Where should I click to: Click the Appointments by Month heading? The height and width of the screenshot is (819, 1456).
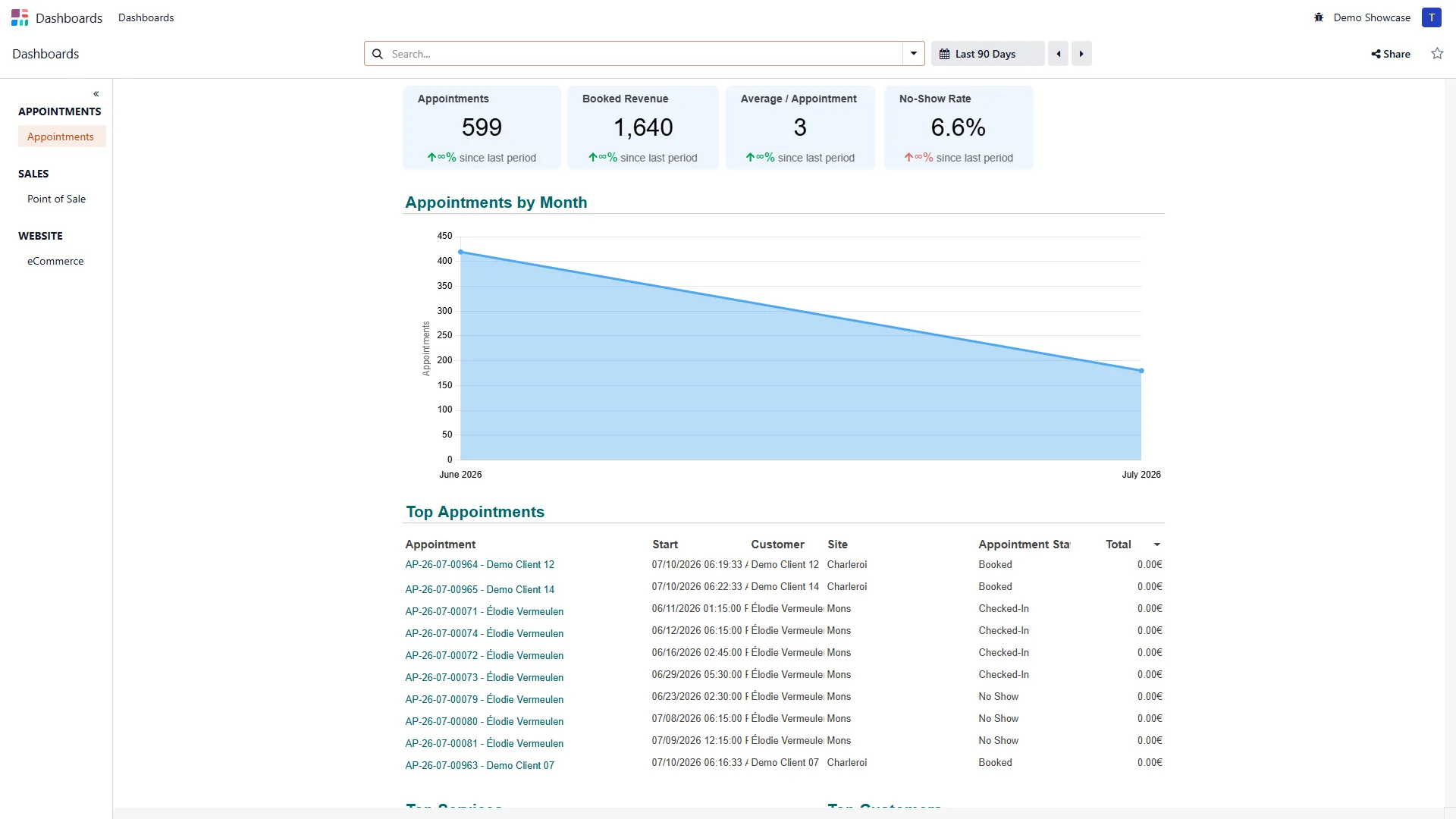496,202
